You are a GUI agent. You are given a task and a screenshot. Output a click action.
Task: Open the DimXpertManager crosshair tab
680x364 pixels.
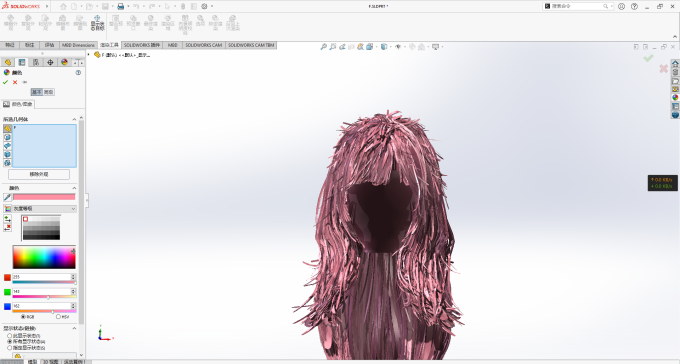click(x=50, y=62)
